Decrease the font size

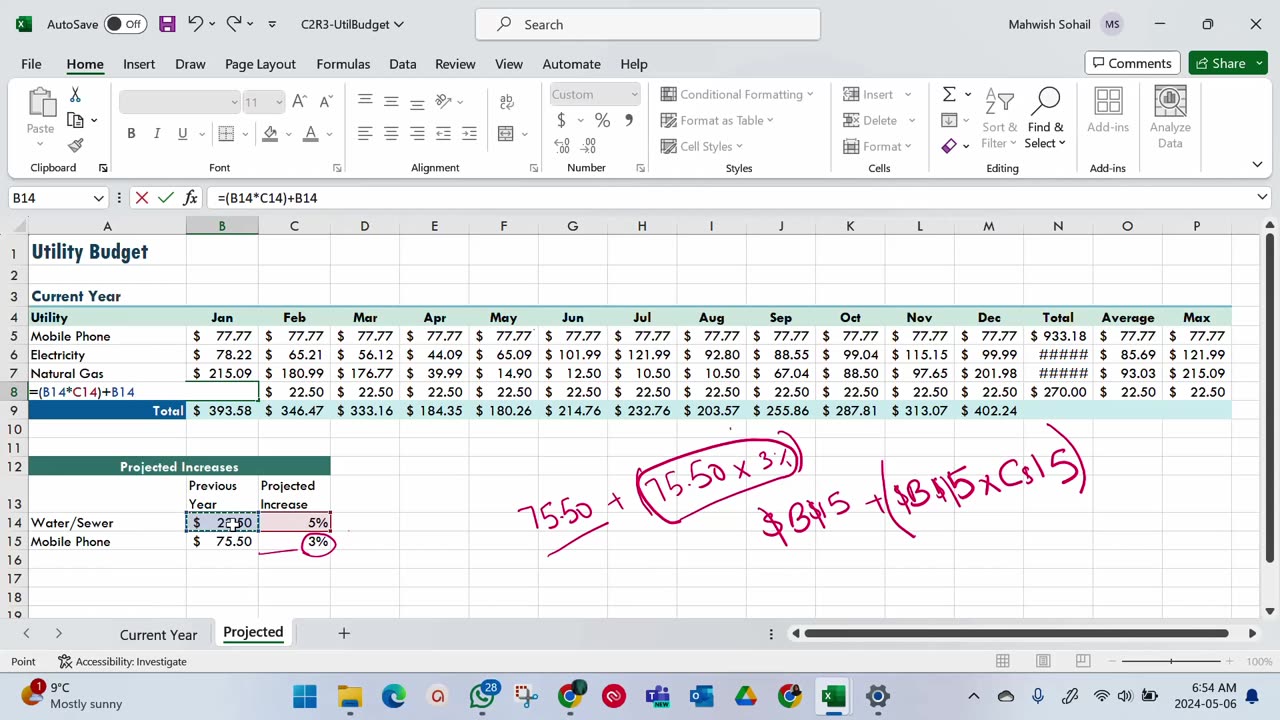coord(326,101)
